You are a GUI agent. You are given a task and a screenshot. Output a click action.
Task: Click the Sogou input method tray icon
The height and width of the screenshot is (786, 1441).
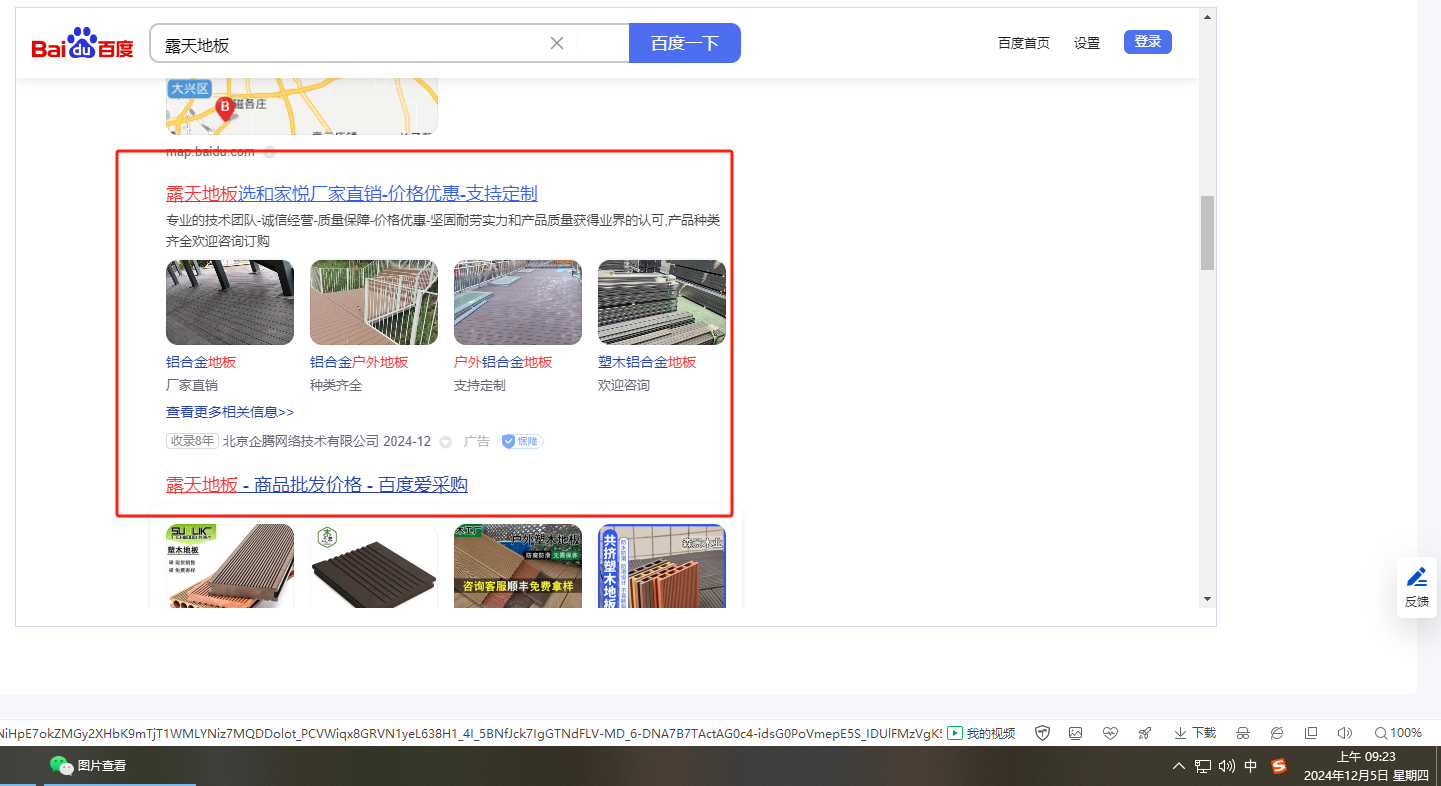(1279, 767)
